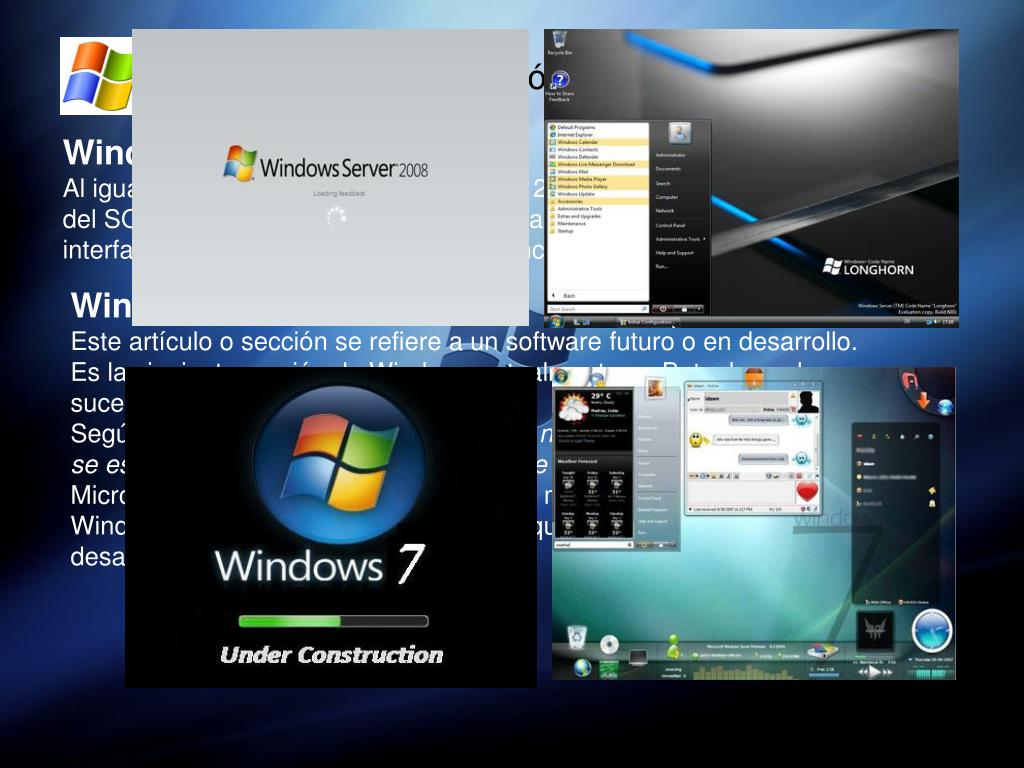1024x768 pixels.
Task: Click the orange box icon above chat window
Action: [x=753, y=377]
